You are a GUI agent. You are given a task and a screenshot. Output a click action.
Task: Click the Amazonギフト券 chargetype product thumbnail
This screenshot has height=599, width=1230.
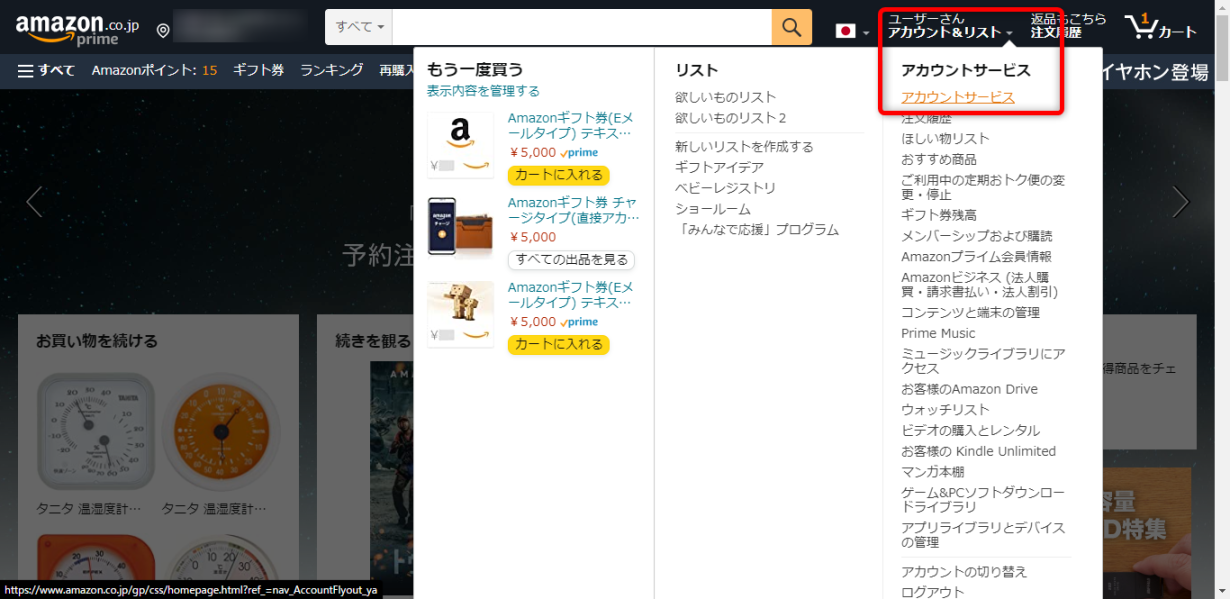point(460,226)
